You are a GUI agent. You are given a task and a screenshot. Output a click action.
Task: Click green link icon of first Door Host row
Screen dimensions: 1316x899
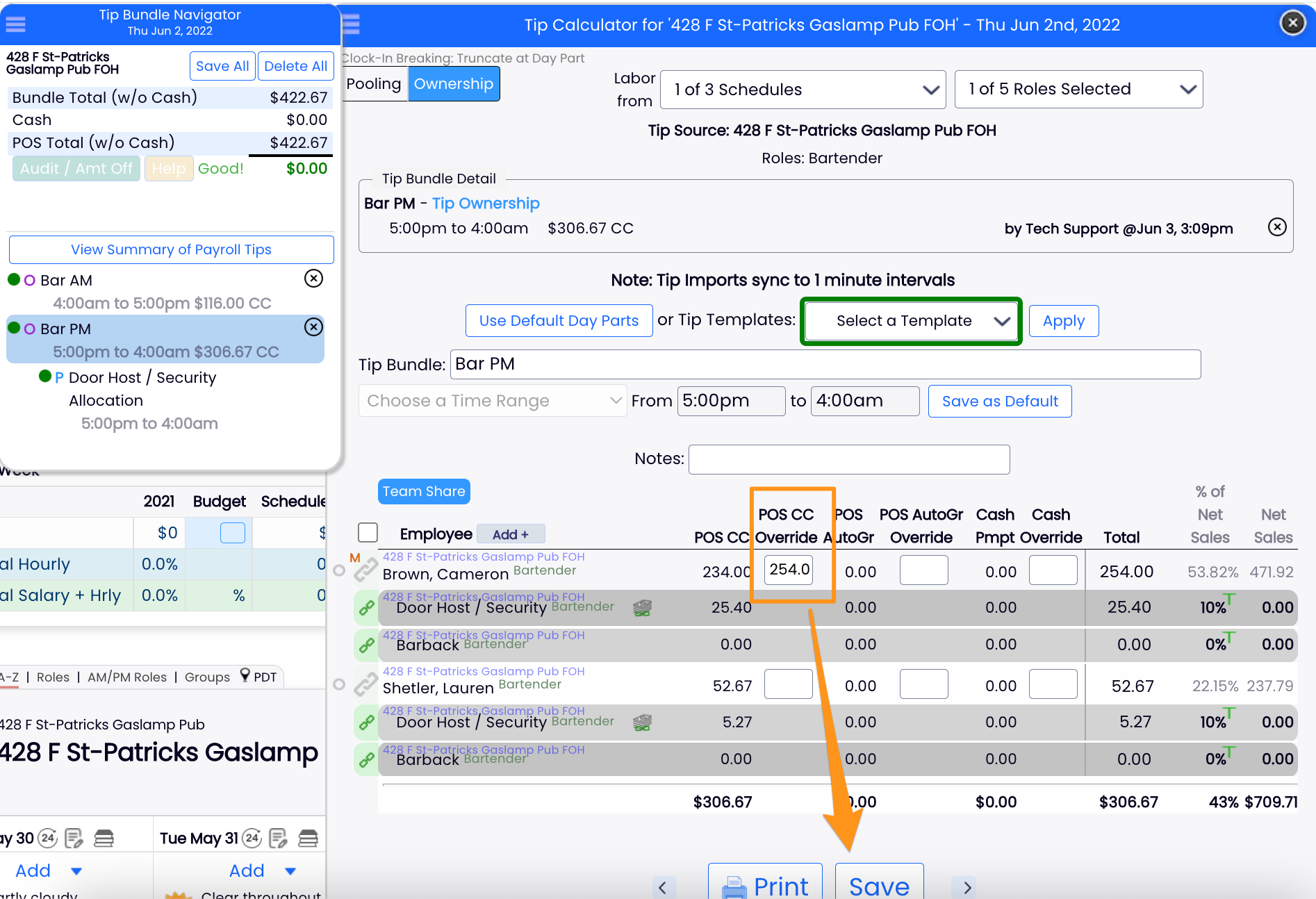click(x=366, y=608)
